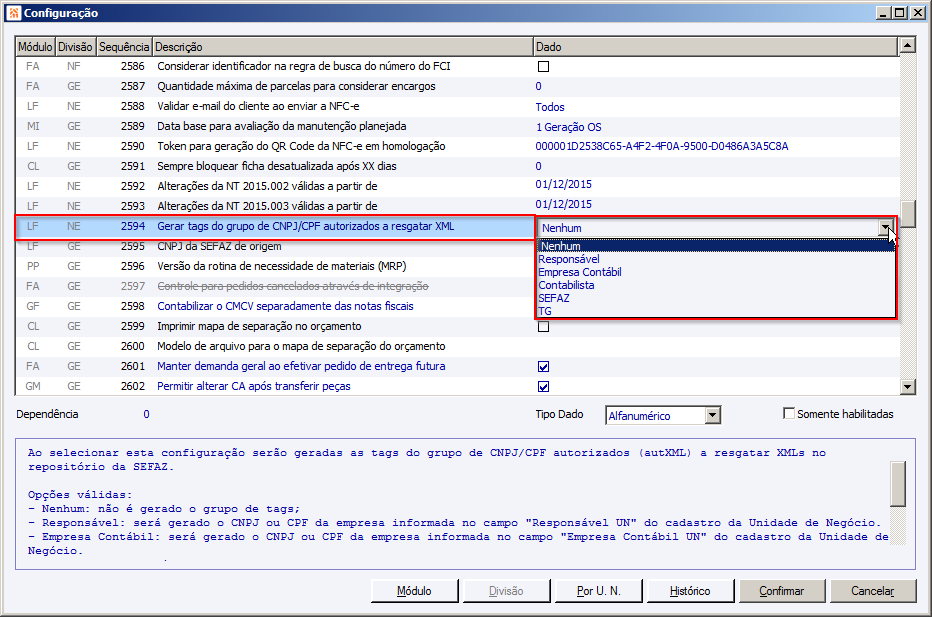Click the Por U. N. button
This screenshot has width=932, height=617.
pyautogui.click(x=598, y=591)
